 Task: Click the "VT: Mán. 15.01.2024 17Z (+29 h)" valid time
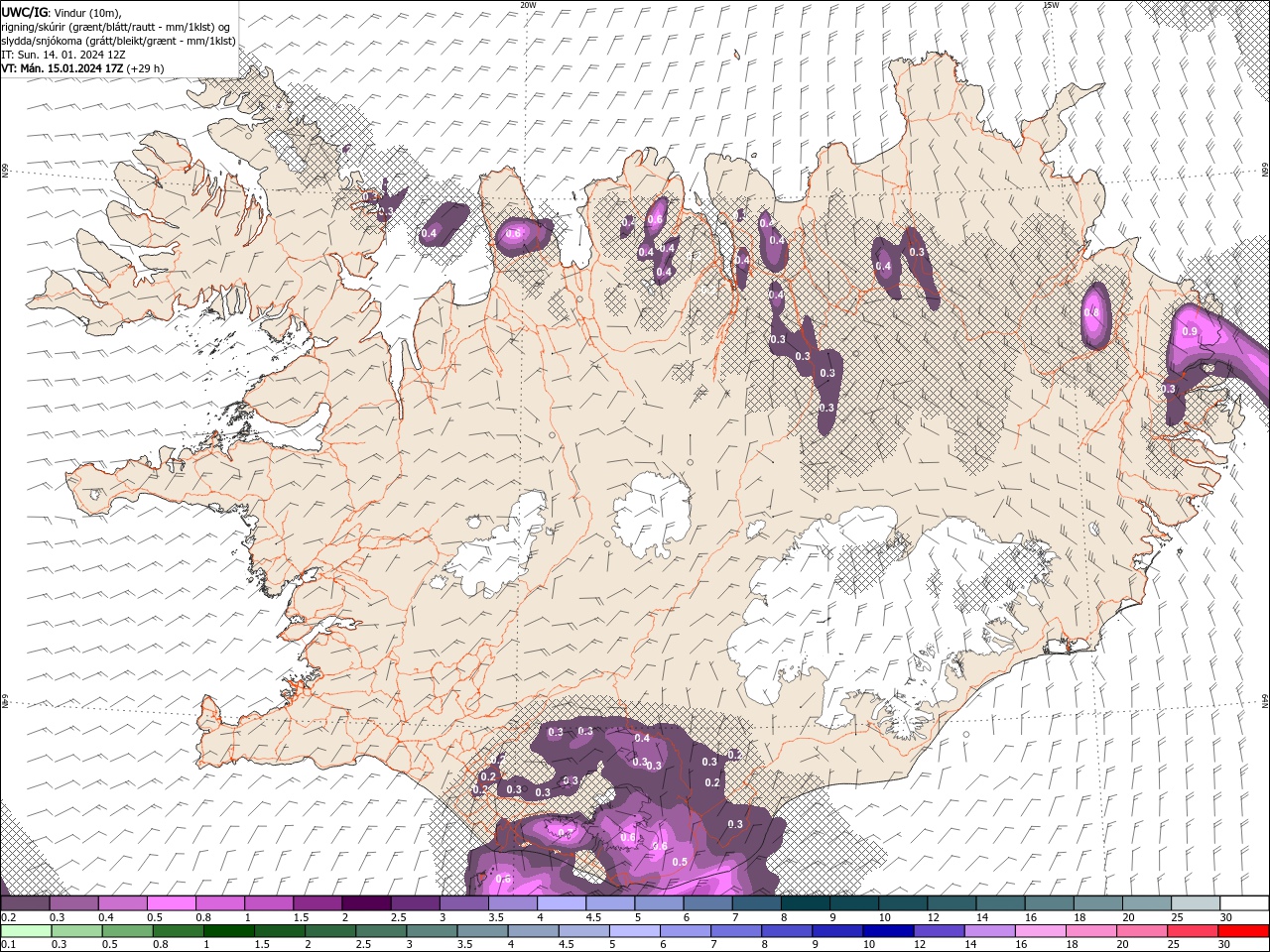pyautogui.click(x=82, y=68)
